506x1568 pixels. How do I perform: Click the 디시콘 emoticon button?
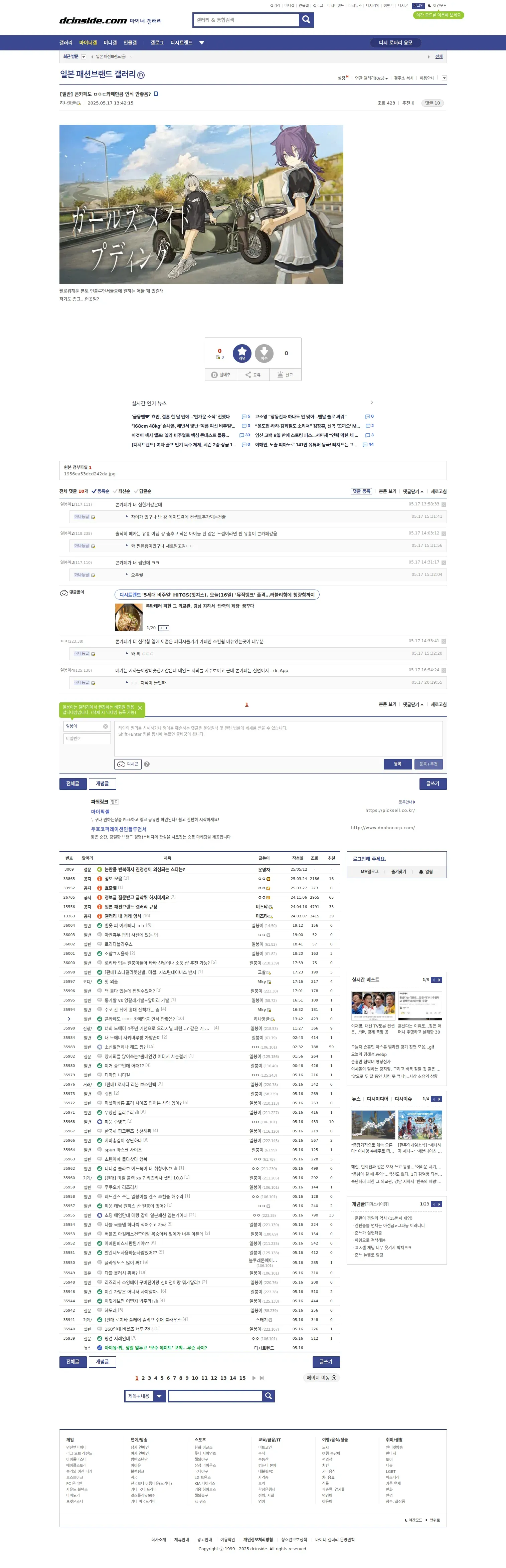click(128, 764)
